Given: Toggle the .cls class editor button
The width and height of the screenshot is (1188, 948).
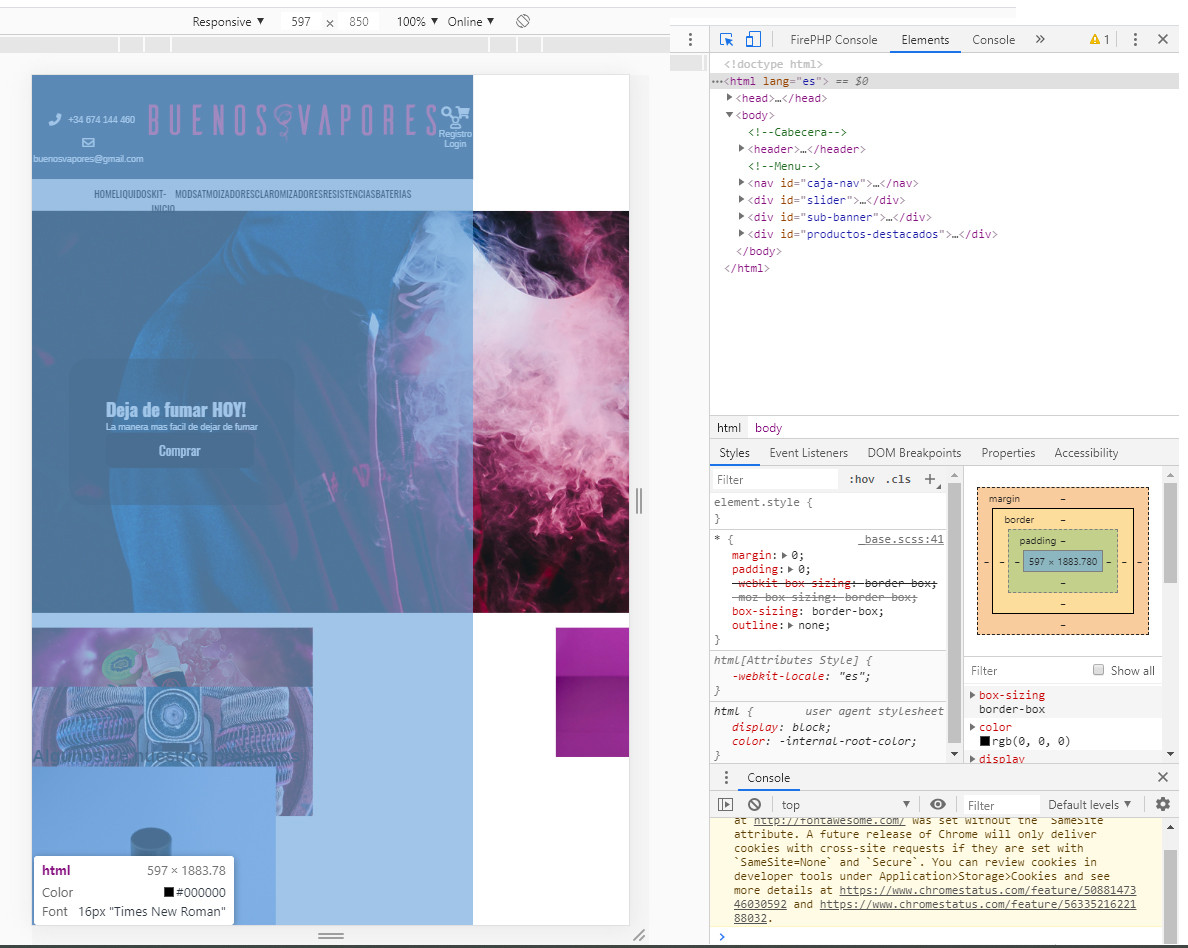Looking at the screenshot, I should [x=900, y=479].
